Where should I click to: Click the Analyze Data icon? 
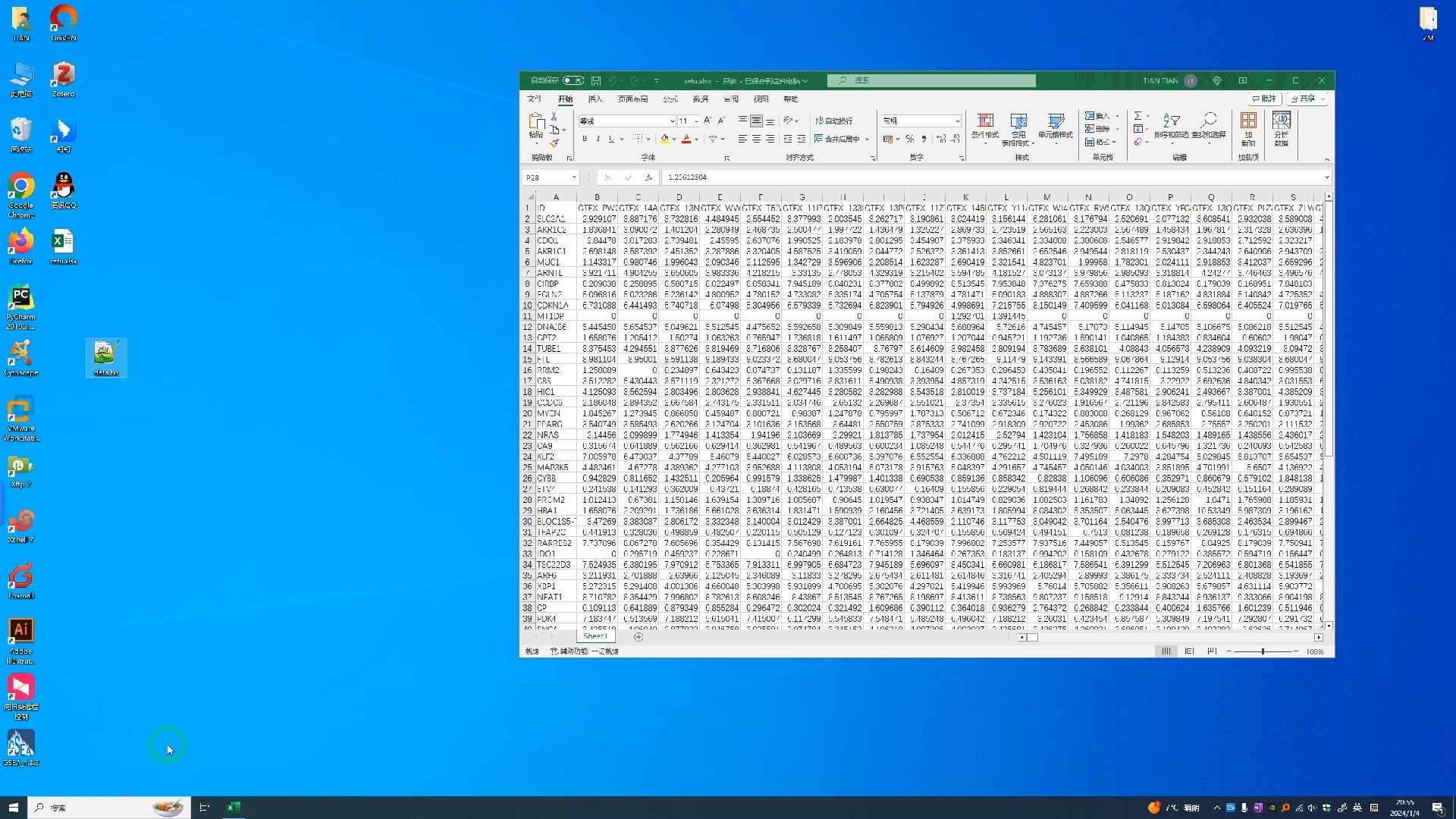tap(1282, 129)
